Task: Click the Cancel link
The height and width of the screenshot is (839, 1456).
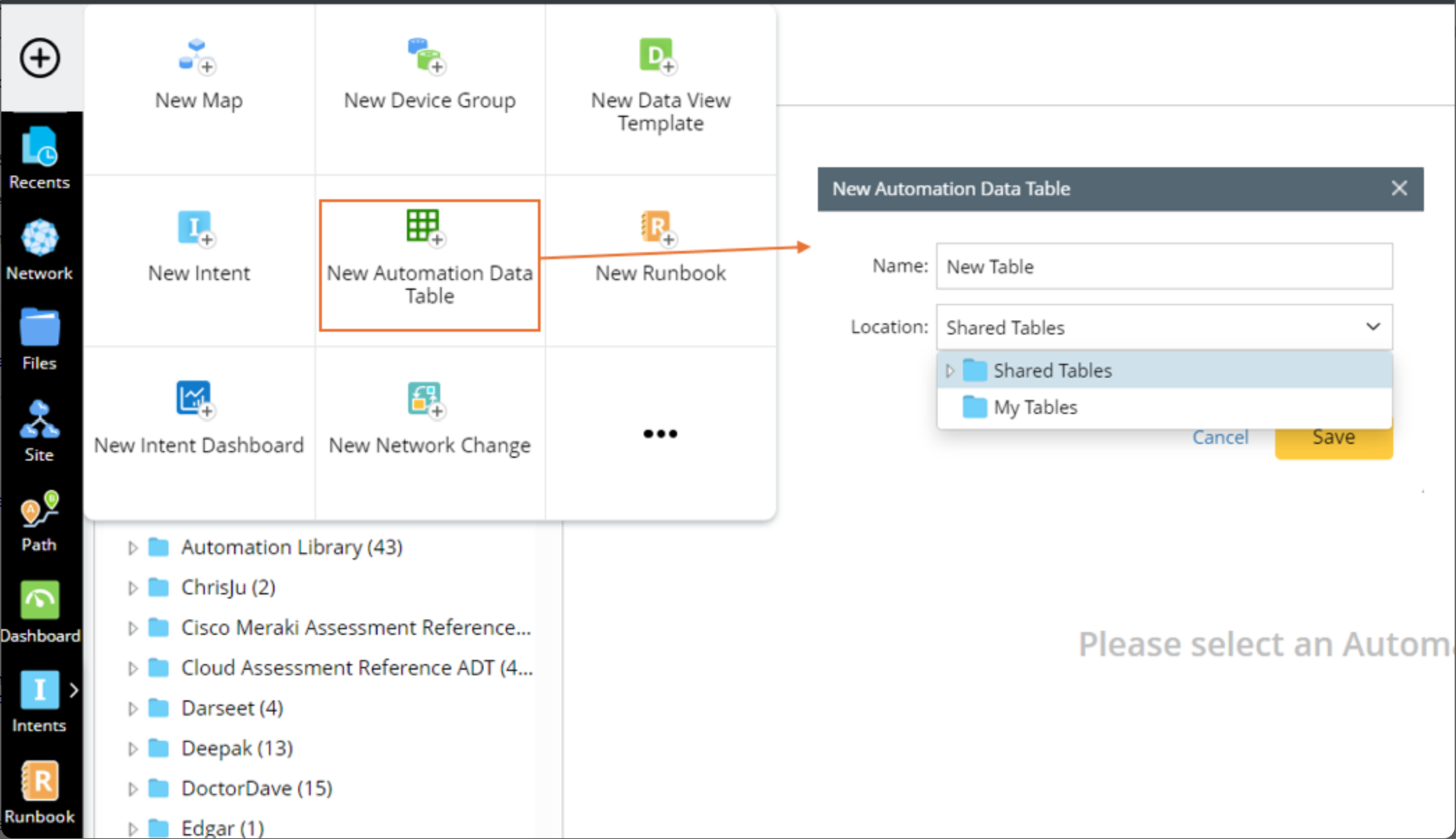Action: point(1220,437)
